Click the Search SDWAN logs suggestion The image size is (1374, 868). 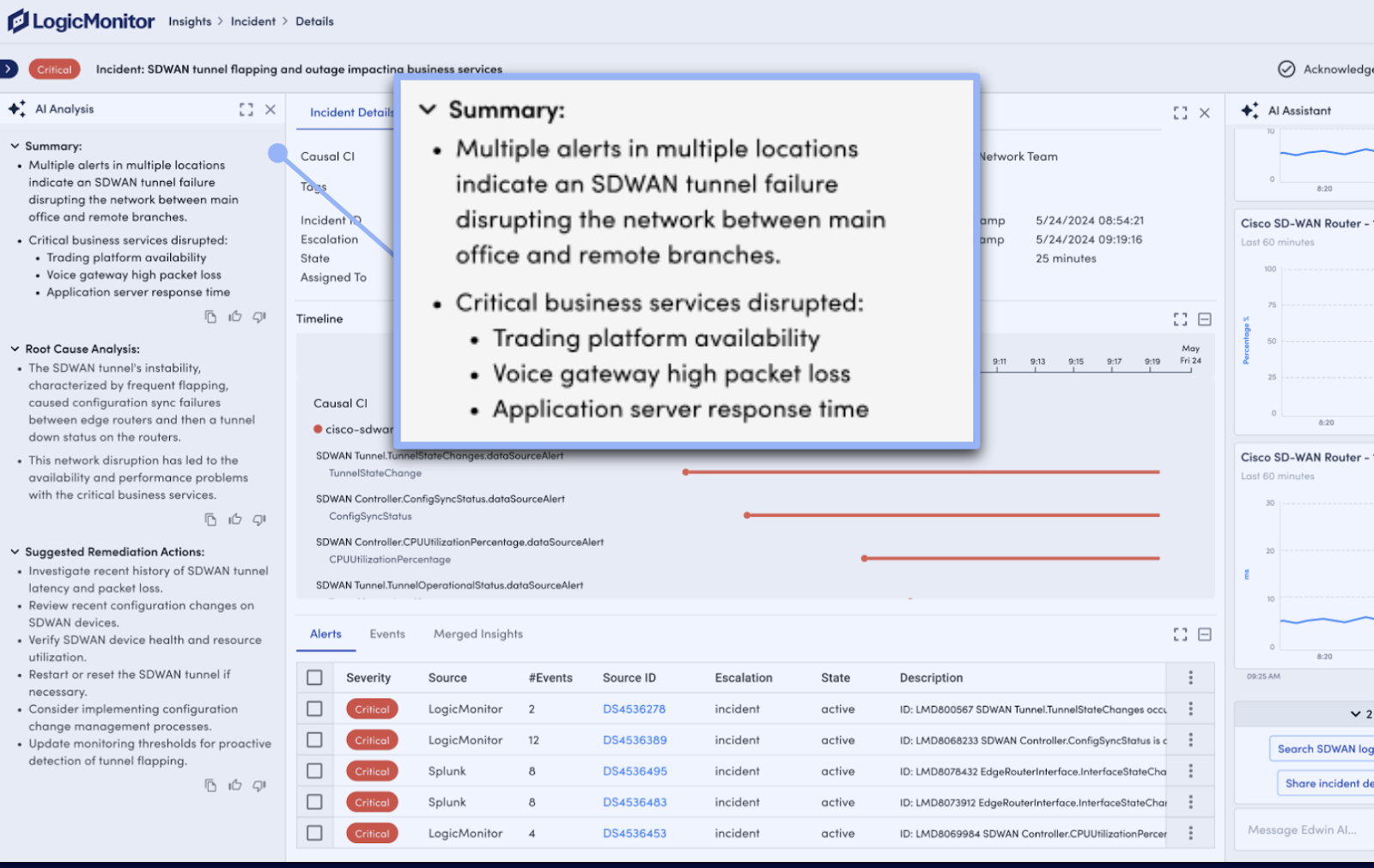[x=1322, y=749]
